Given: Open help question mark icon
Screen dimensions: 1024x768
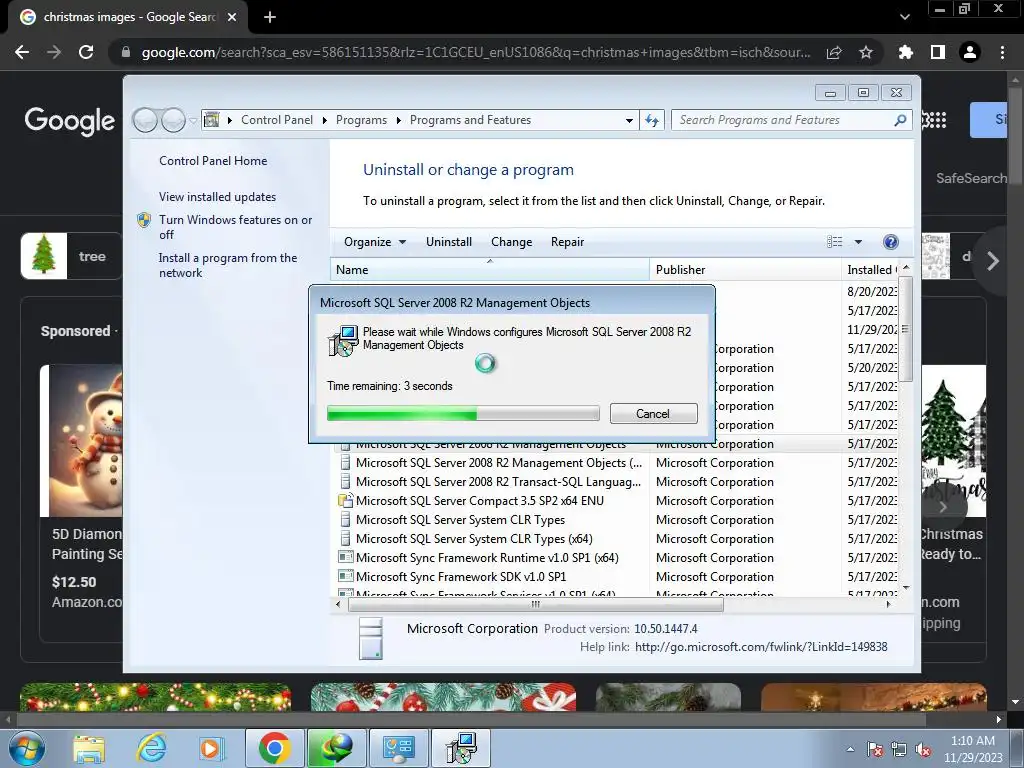Looking at the screenshot, I should pyautogui.click(x=890, y=242).
